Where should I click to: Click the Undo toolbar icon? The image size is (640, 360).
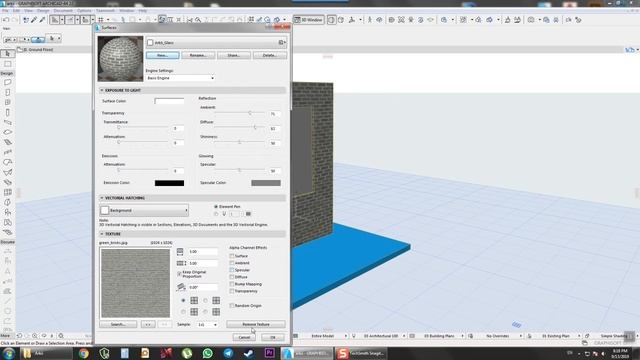pos(6,20)
